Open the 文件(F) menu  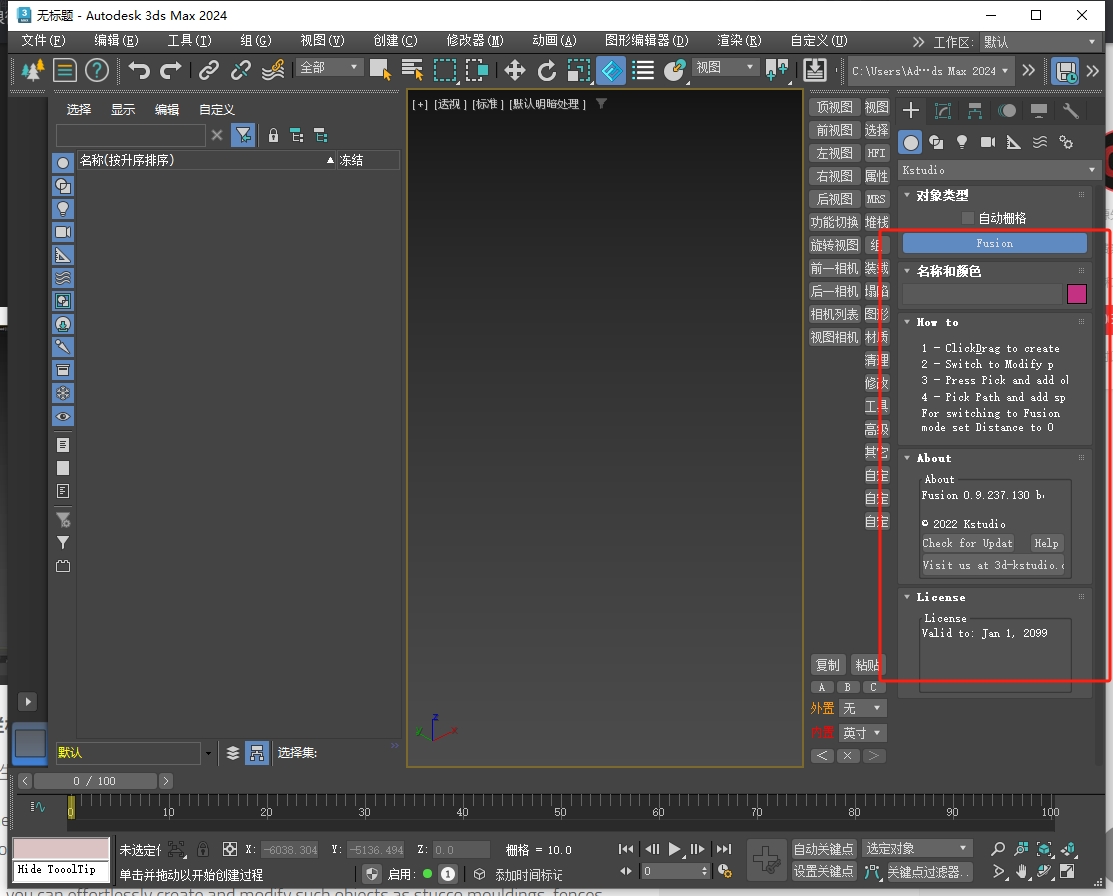point(43,40)
